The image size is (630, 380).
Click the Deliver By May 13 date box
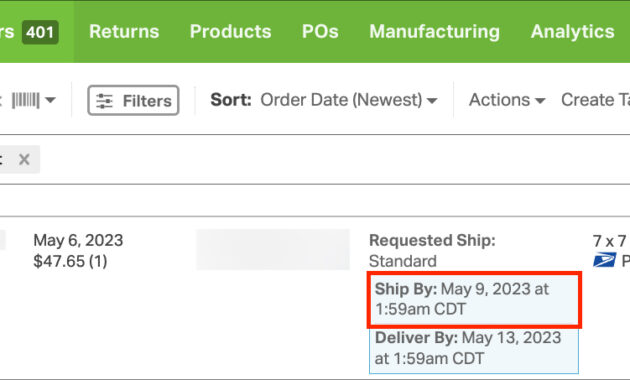tap(474, 349)
